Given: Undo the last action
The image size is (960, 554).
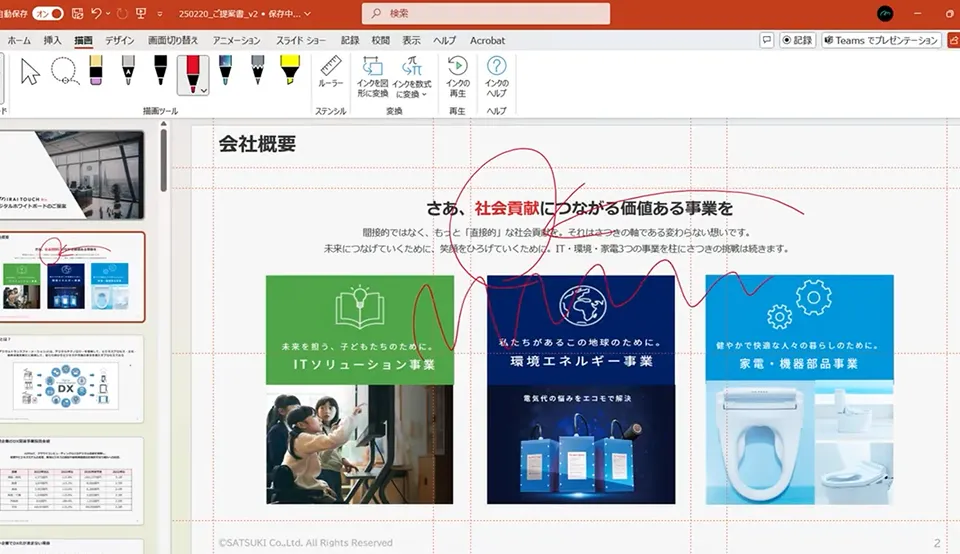Looking at the screenshot, I should [x=96, y=13].
